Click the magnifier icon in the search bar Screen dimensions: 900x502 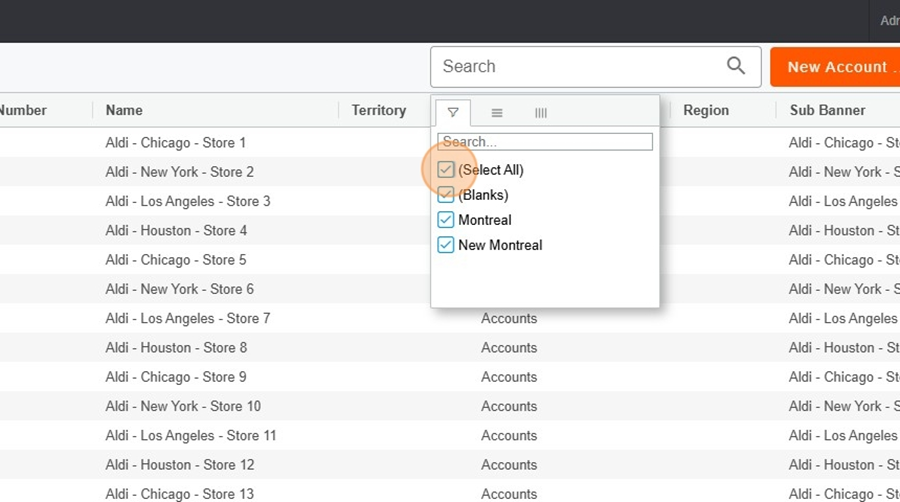pos(735,66)
